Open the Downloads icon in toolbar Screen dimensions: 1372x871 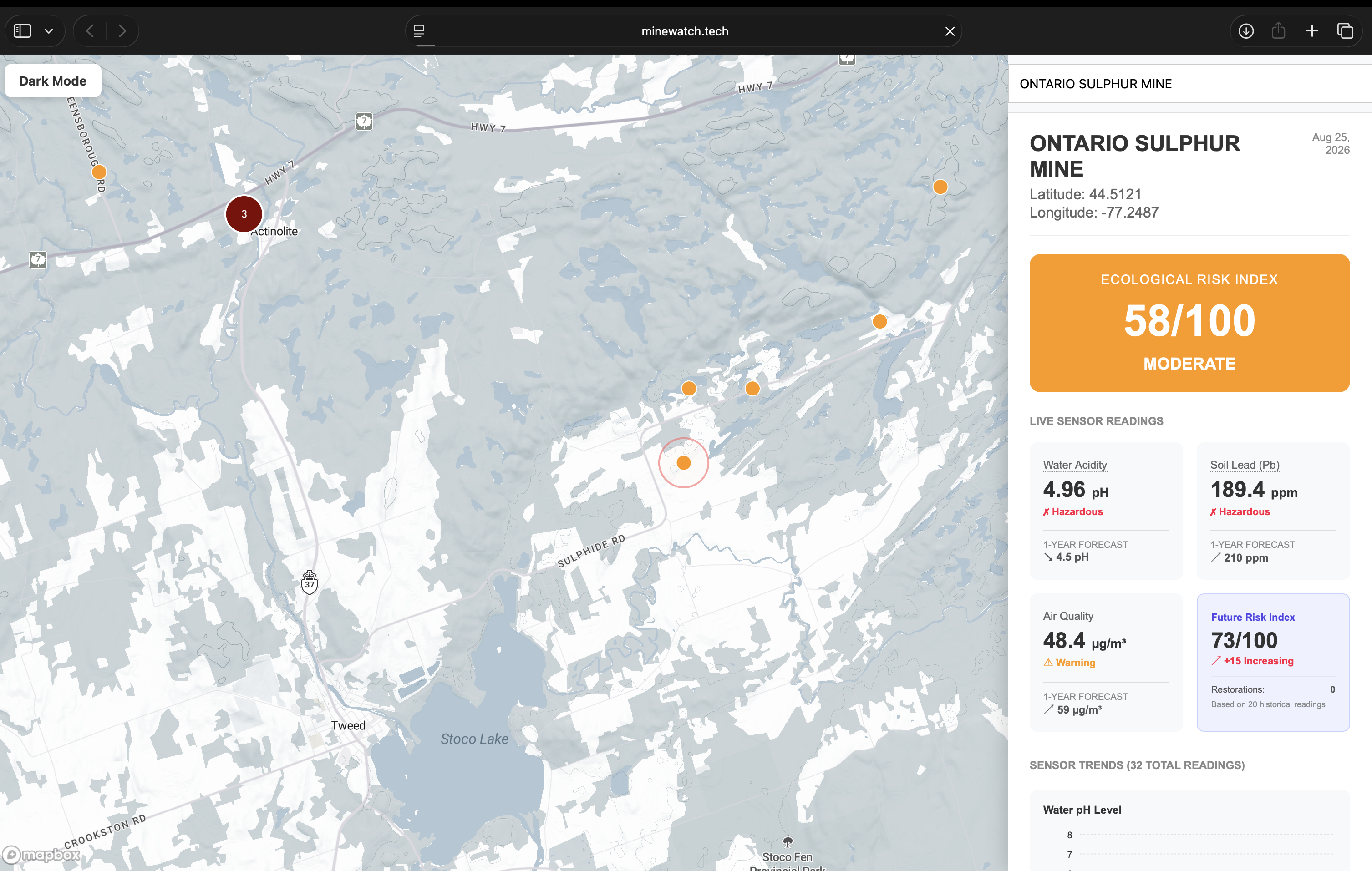tap(1246, 31)
